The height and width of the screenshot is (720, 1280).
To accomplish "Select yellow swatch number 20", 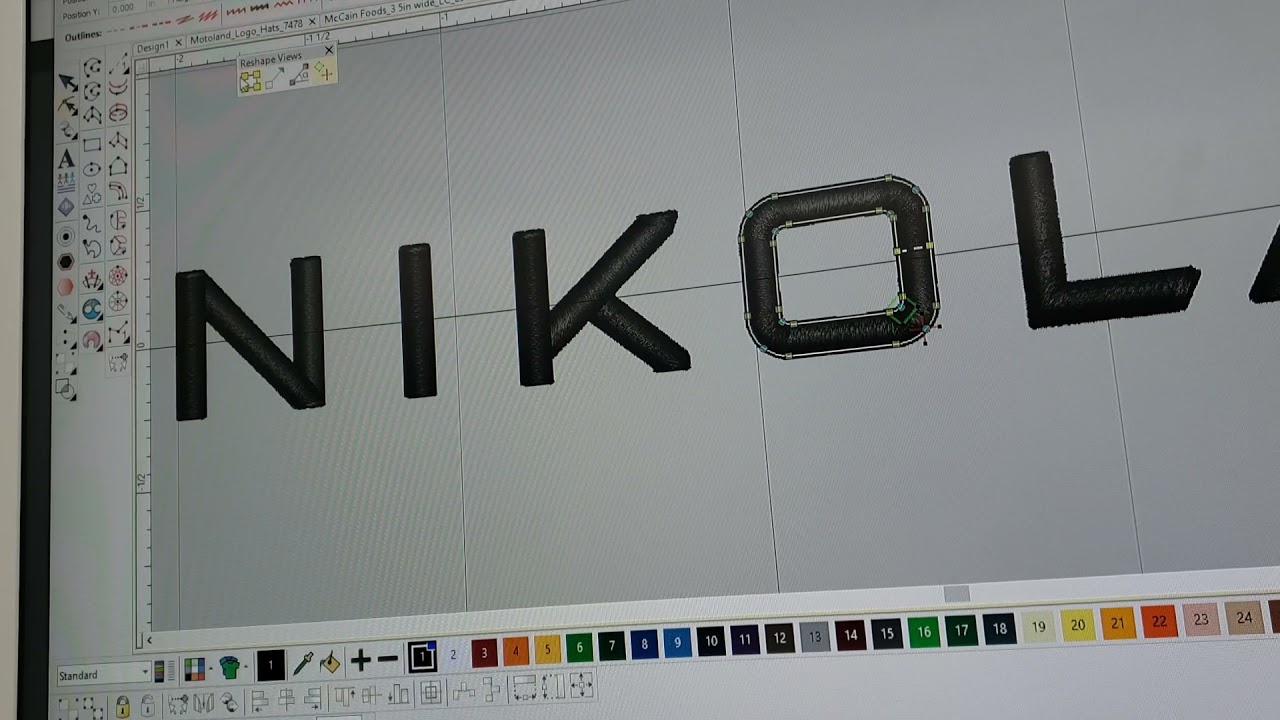I will [x=1078, y=625].
